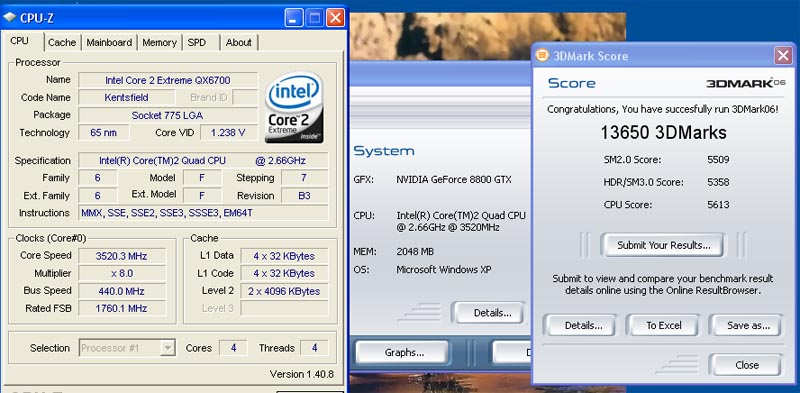Viewport: 800px width, 393px height.
Task: Click the Multiplier value x 8.0
Action: click(x=122, y=274)
